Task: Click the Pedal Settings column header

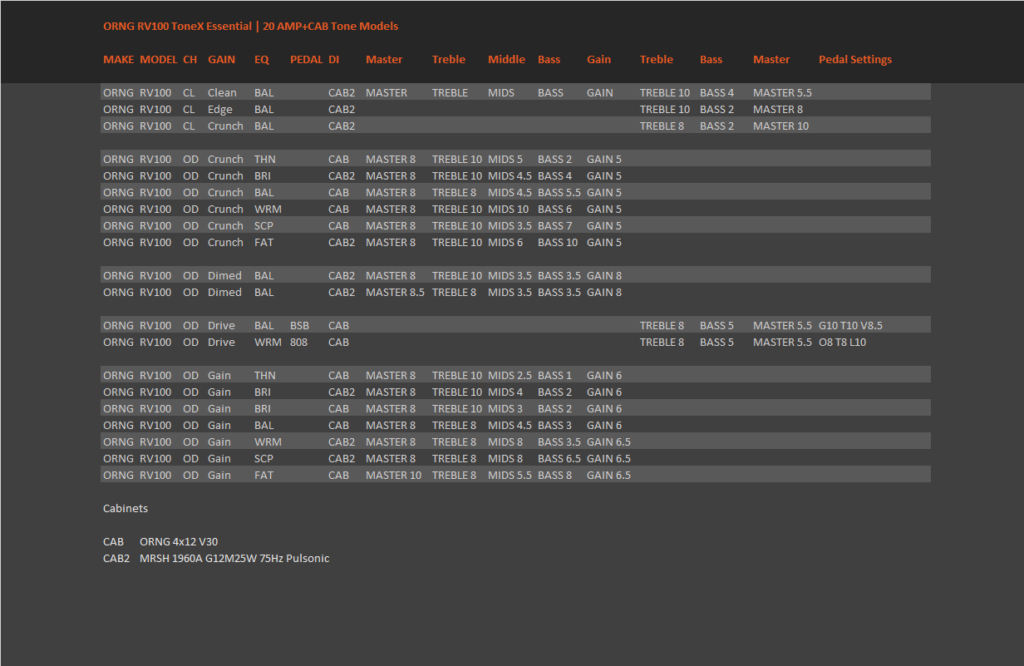Action: (x=855, y=59)
